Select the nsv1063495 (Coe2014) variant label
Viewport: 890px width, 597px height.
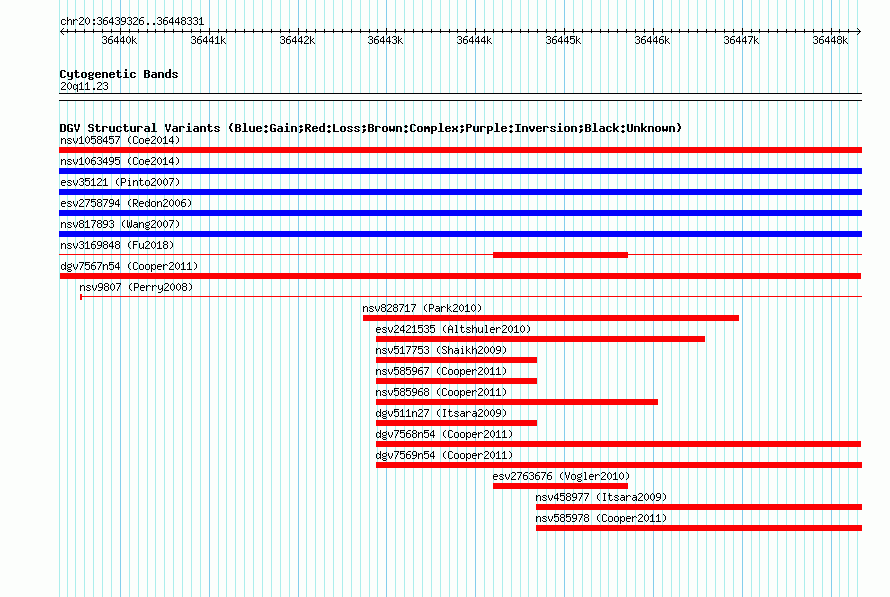coord(120,161)
